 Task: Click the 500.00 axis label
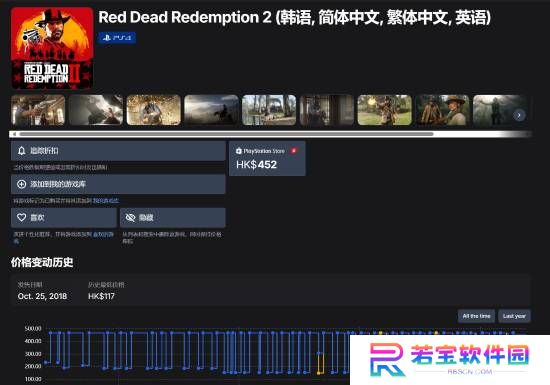click(33, 329)
